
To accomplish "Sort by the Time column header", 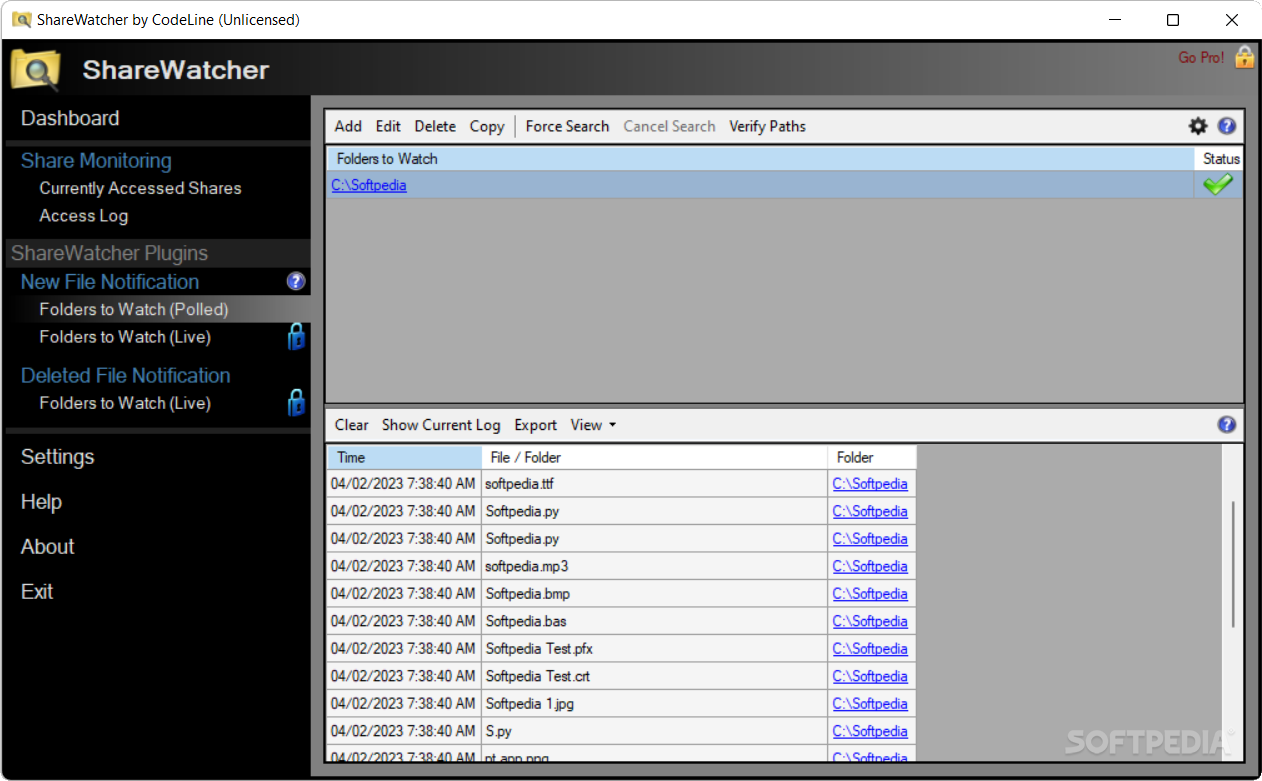I will coord(404,457).
